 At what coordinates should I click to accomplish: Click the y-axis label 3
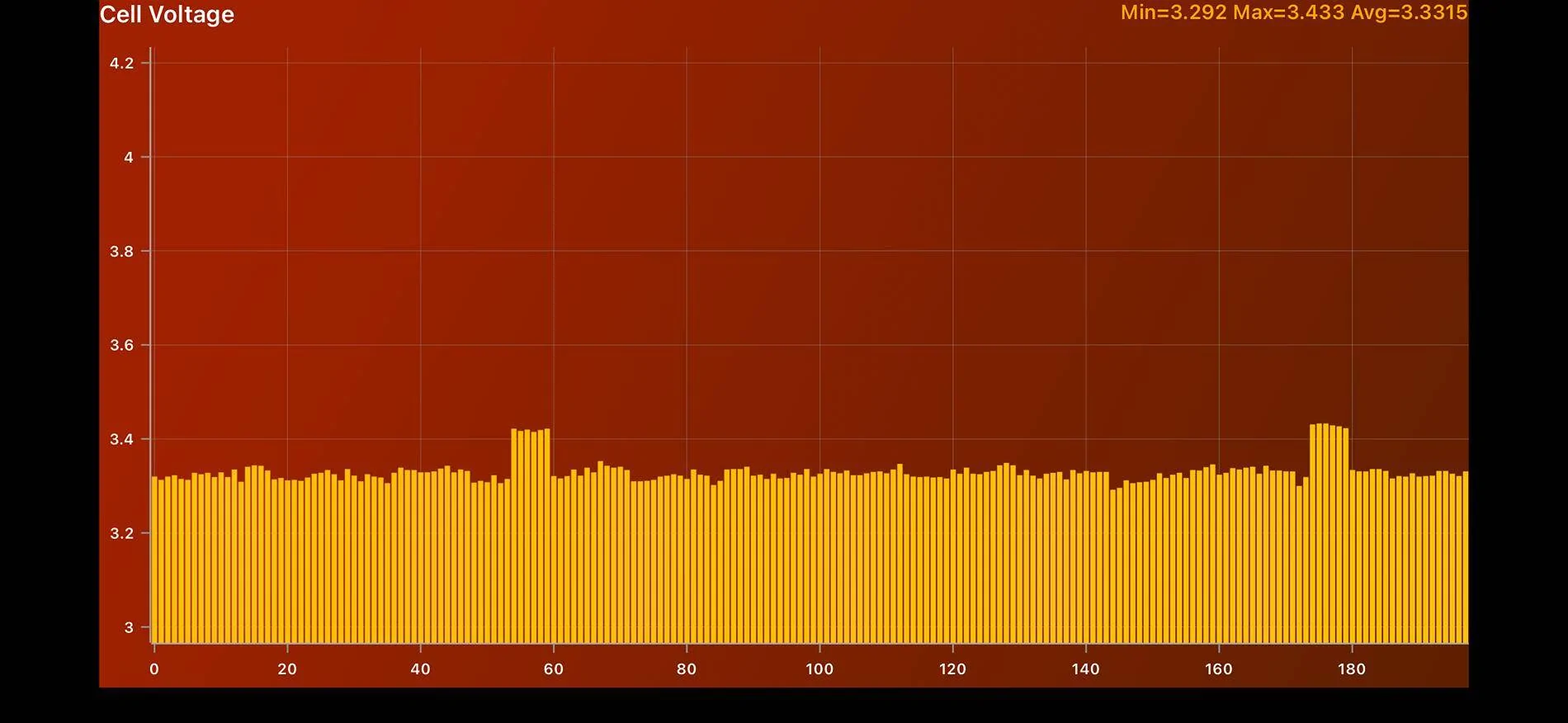click(128, 627)
